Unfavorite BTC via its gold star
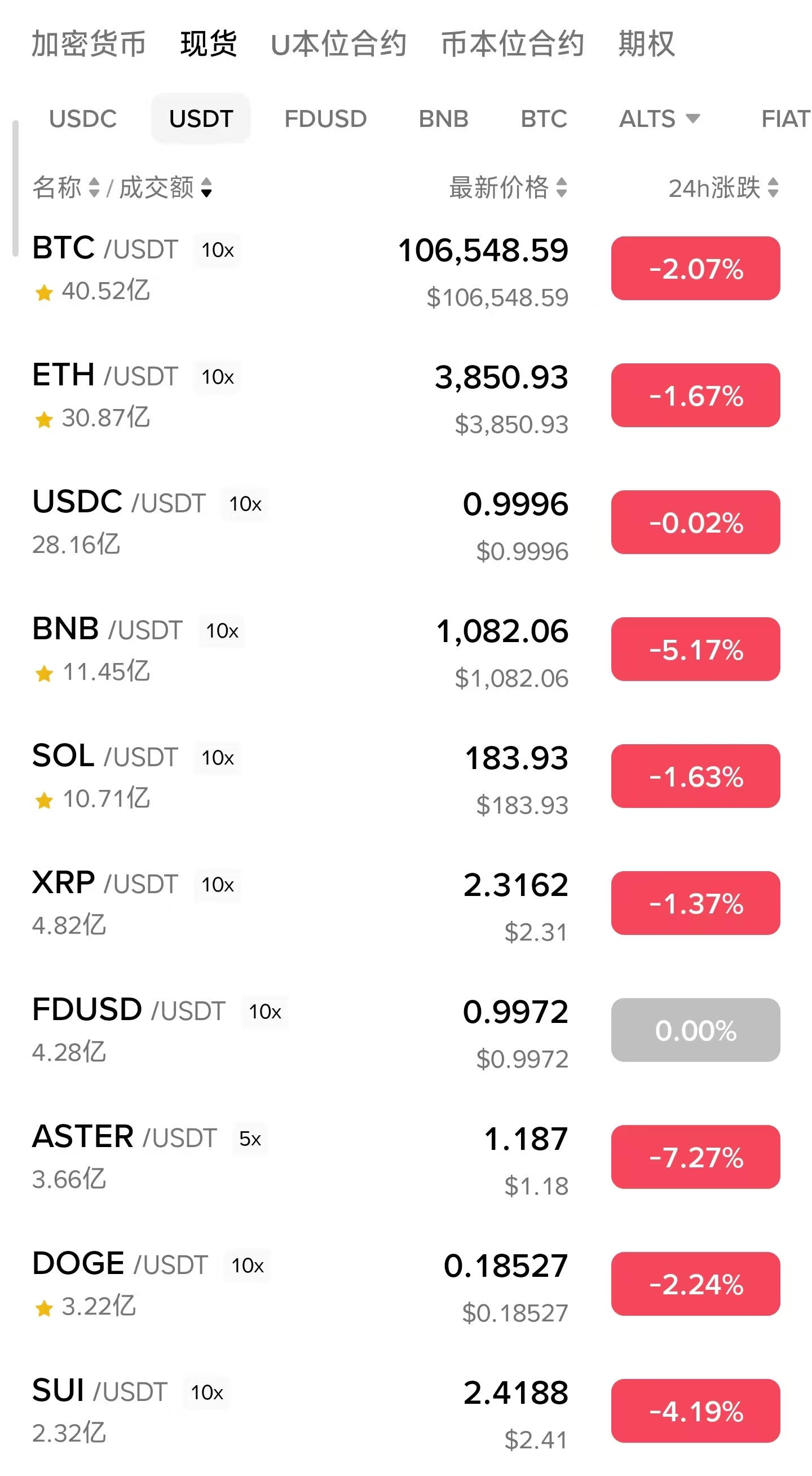This screenshot has height=1476, width=812. tap(44, 293)
